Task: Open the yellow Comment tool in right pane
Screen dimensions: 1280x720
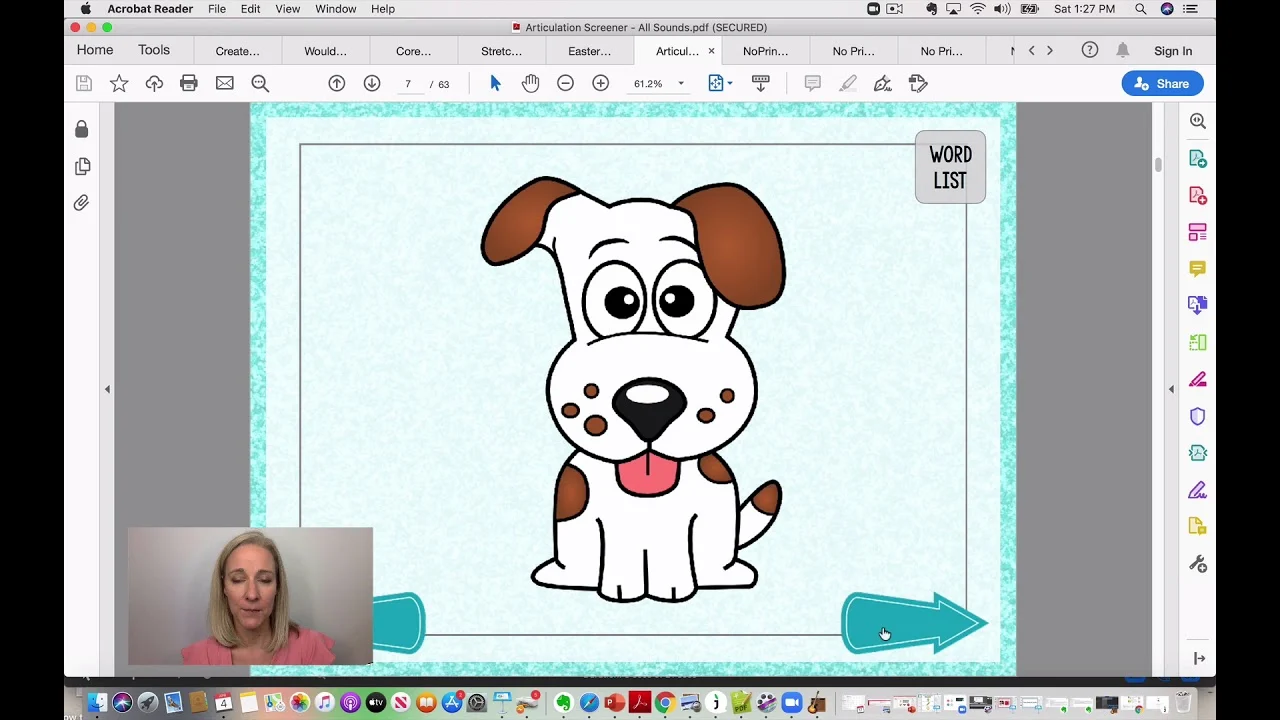Action: [1198, 269]
